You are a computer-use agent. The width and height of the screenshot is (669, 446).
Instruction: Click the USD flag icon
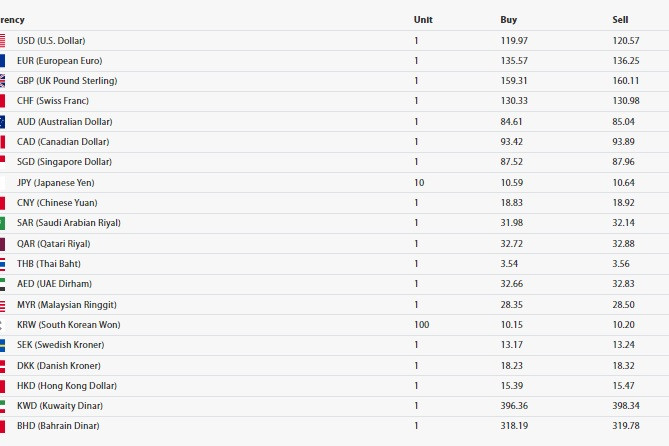(x=3, y=41)
